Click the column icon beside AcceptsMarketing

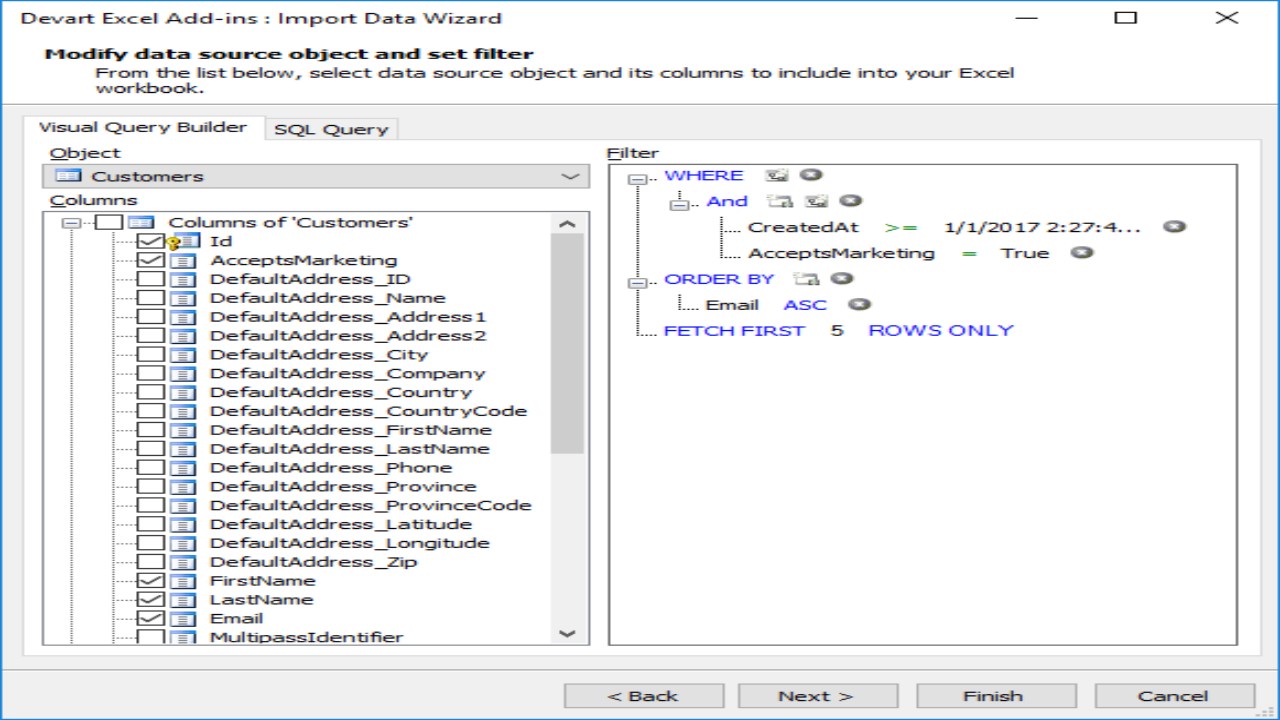pyautogui.click(x=183, y=260)
